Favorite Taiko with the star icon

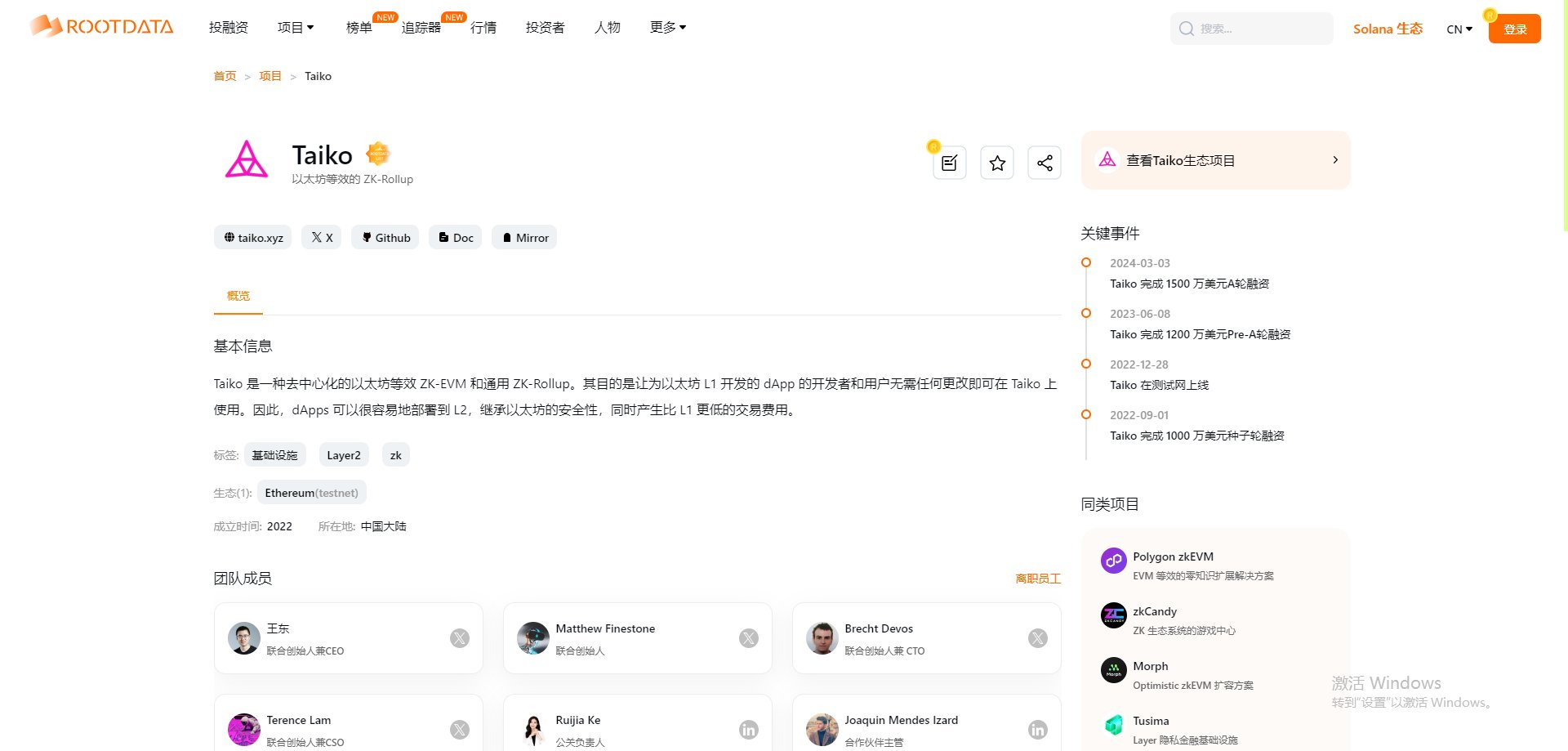(x=997, y=163)
